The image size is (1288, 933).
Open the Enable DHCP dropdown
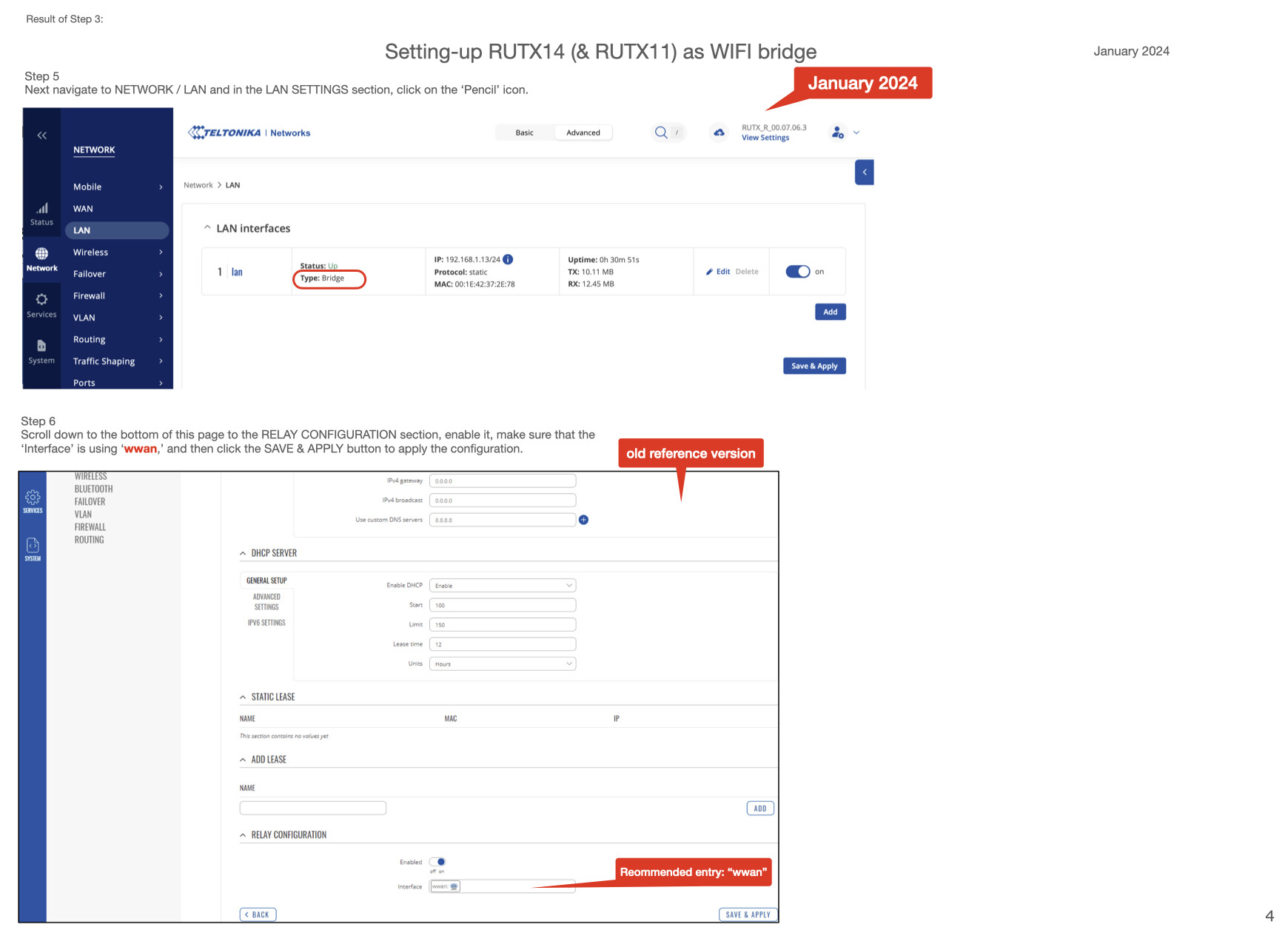pos(503,586)
